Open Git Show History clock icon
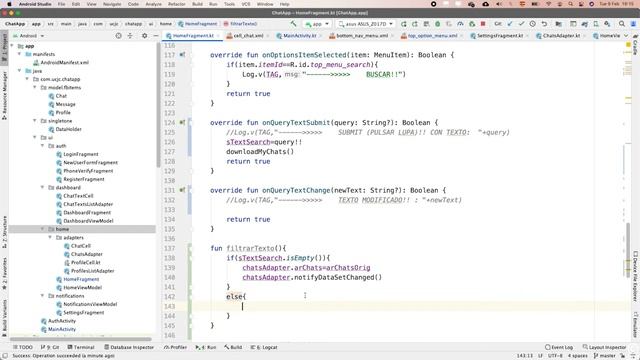The image size is (640, 360). [x=533, y=24]
